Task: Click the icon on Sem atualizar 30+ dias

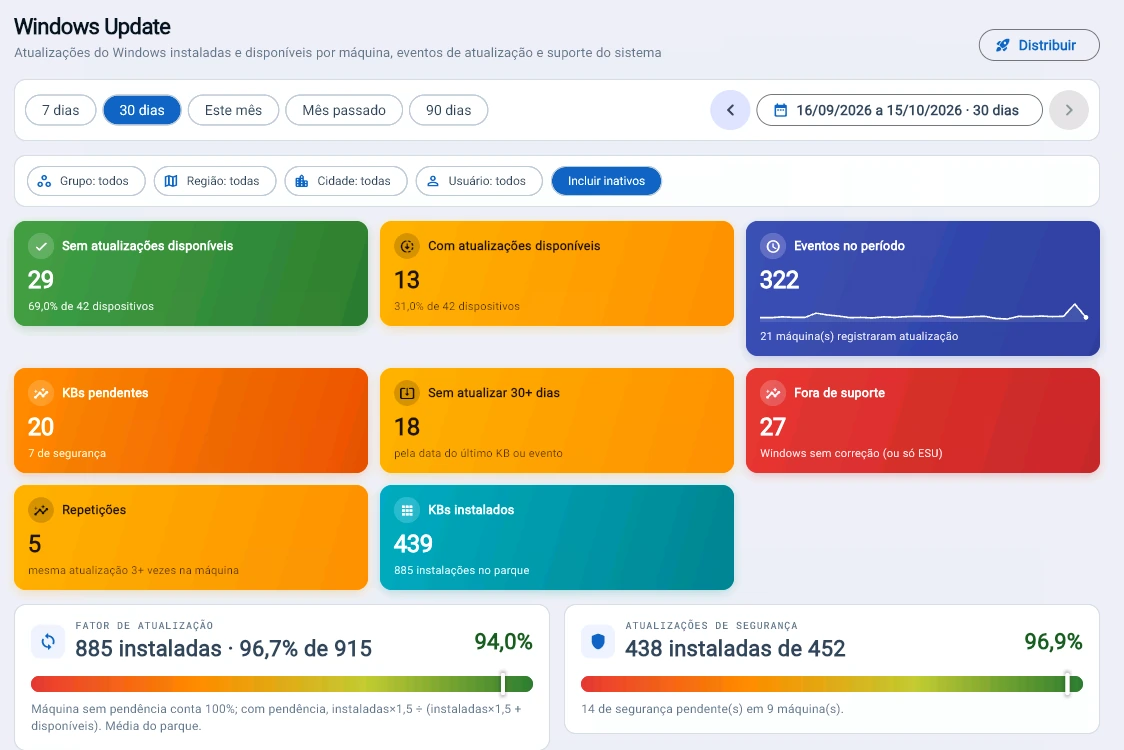Action: 407,393
